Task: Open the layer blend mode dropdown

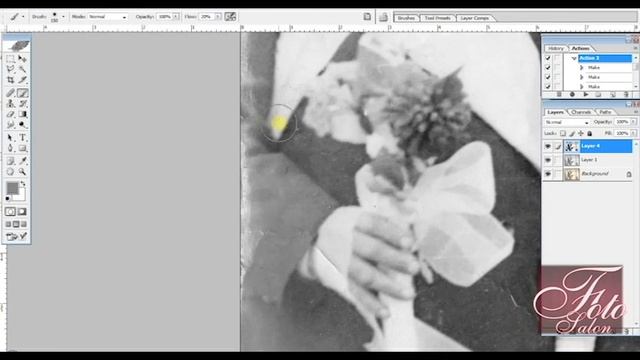Action: point(567,122)
